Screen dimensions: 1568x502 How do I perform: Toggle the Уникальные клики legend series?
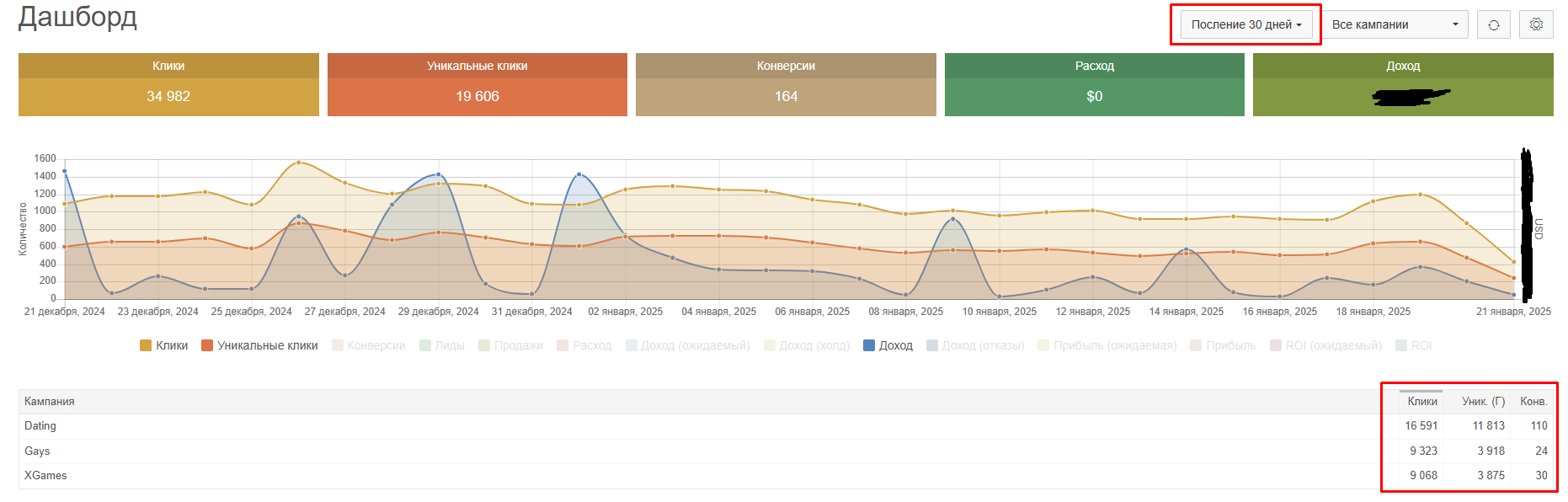[259, 345]
